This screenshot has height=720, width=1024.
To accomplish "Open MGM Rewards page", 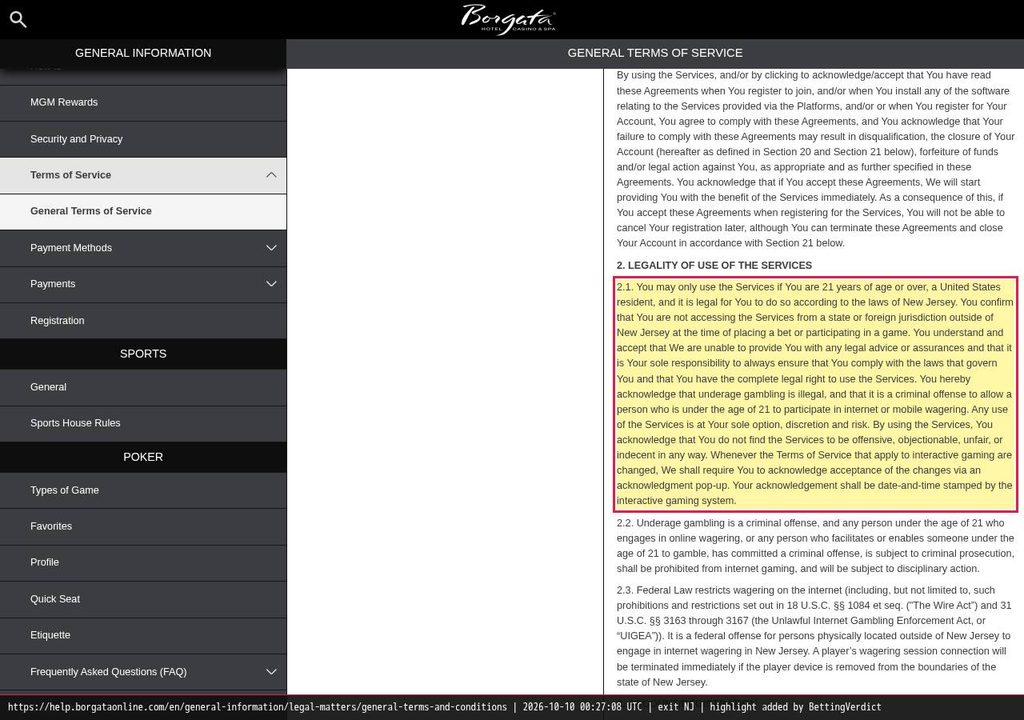I will [143, 103].
